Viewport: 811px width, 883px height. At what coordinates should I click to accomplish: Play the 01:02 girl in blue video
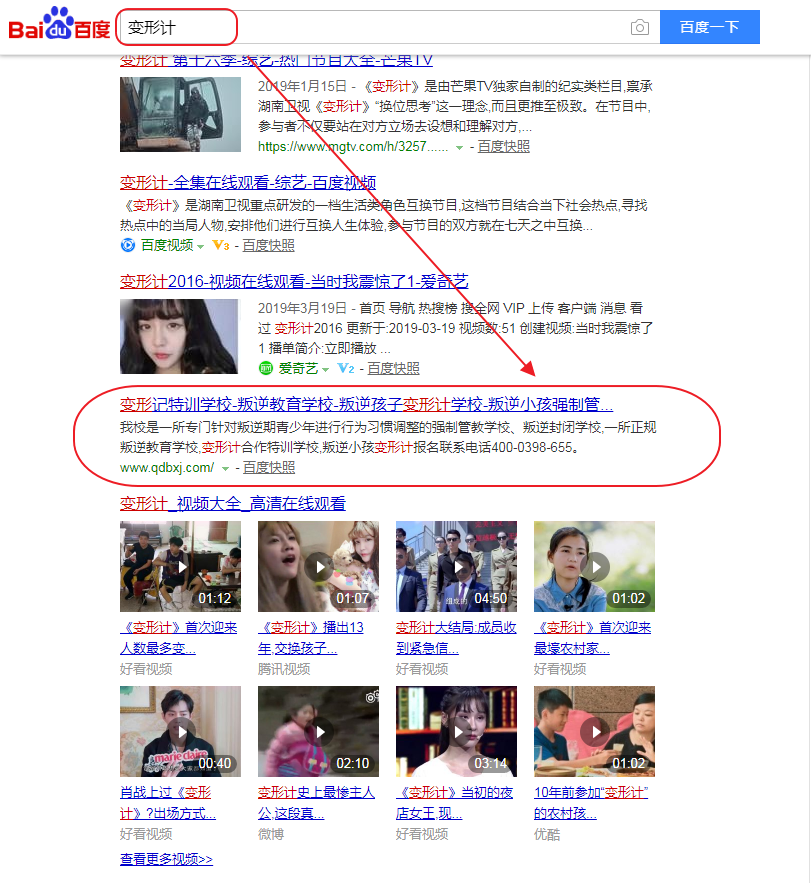click(594, 567)
